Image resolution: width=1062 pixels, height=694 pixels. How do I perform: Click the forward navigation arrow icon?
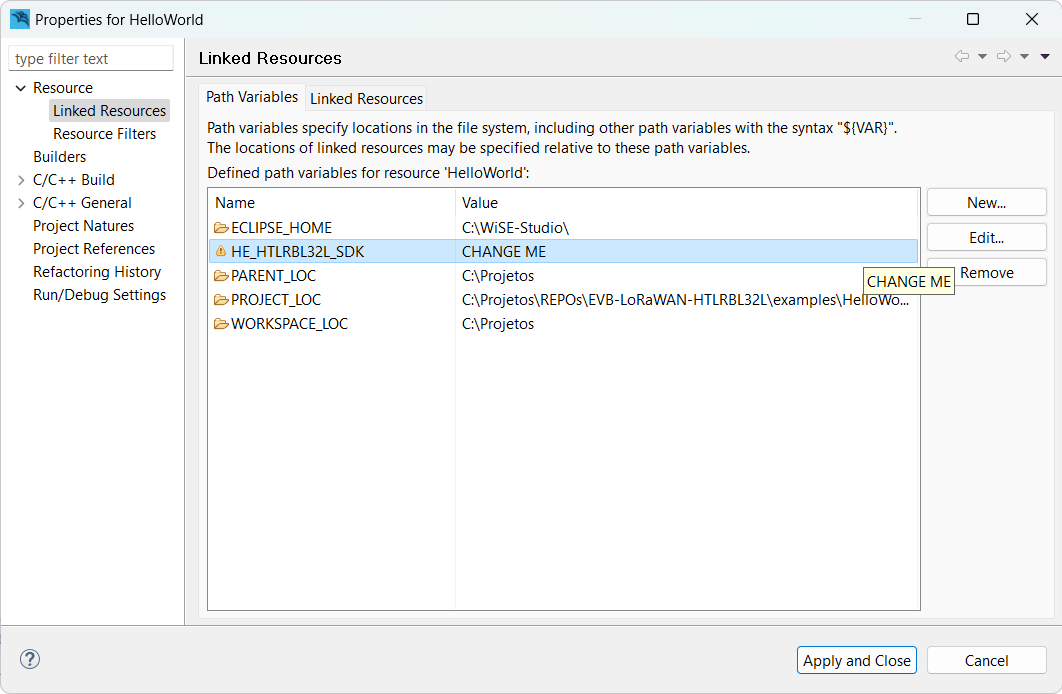click(1004, 57)
